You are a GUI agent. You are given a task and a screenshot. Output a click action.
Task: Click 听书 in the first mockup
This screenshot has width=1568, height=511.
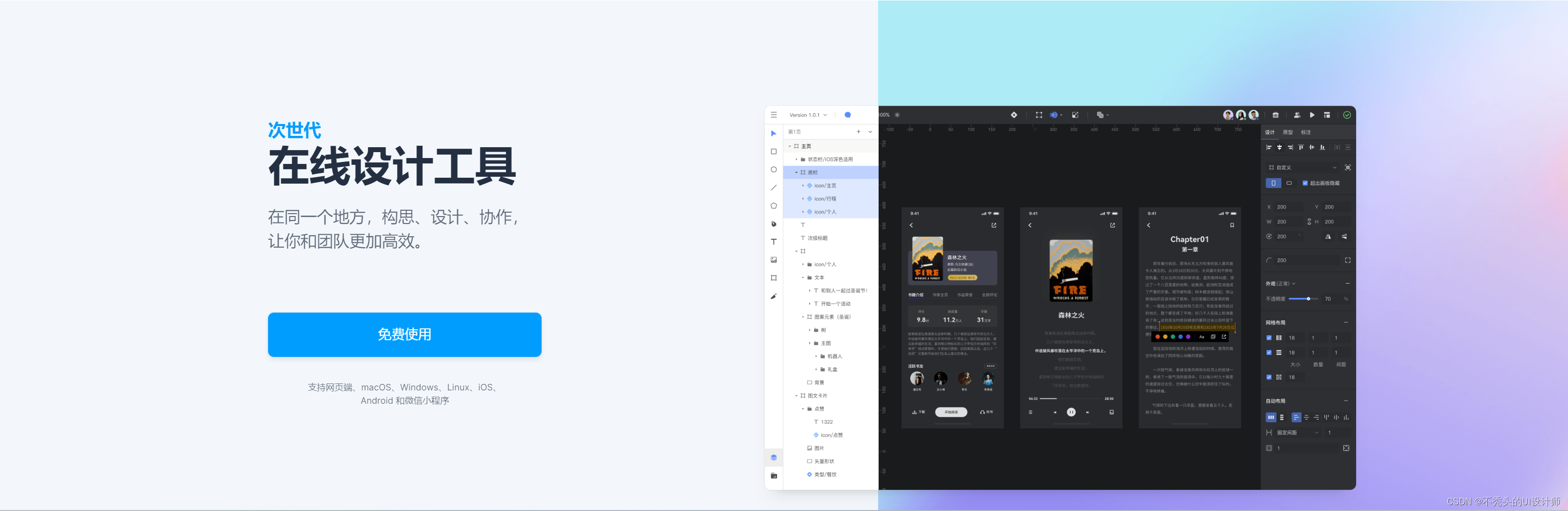click(986, 412)
